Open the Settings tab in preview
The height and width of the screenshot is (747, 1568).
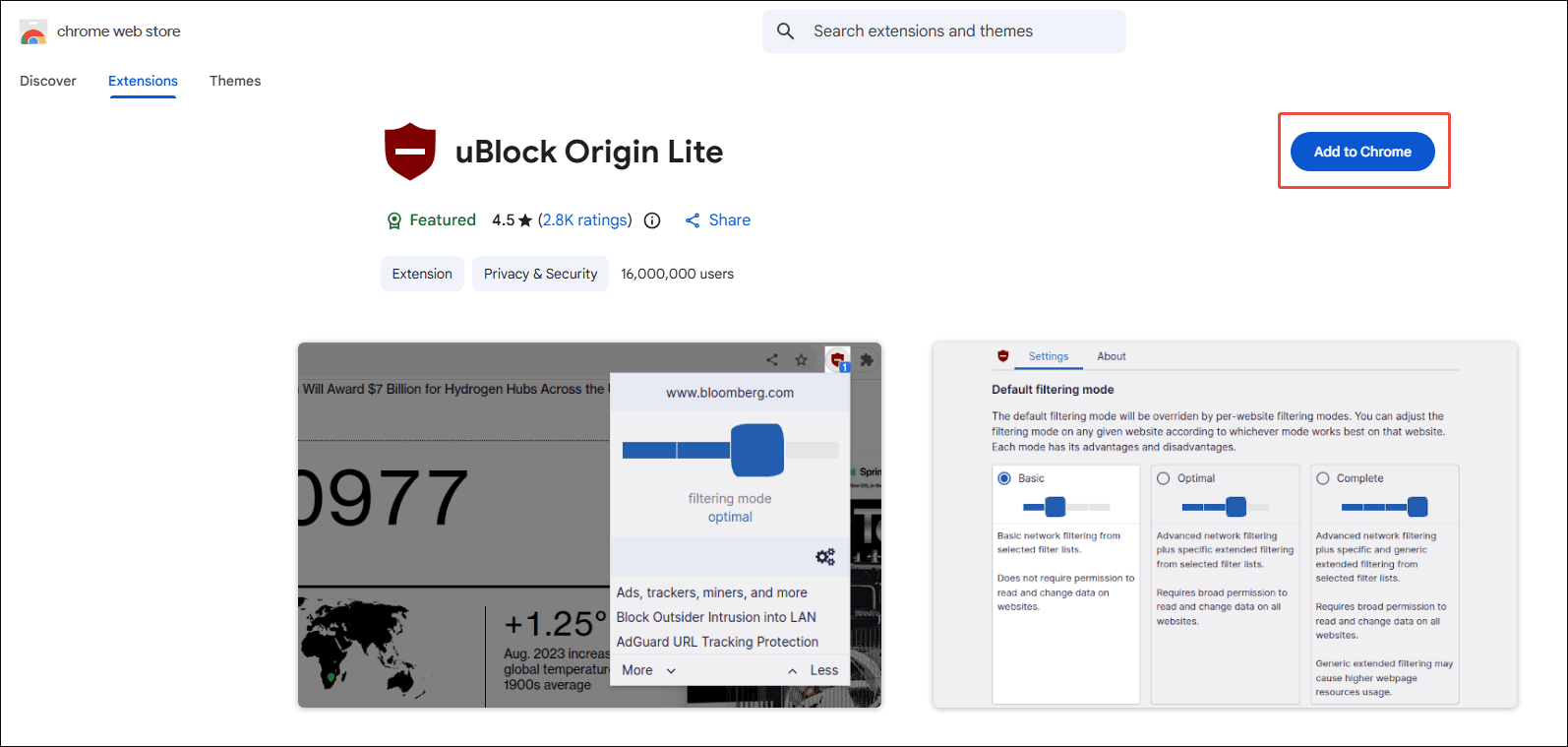pos(1049,356)
